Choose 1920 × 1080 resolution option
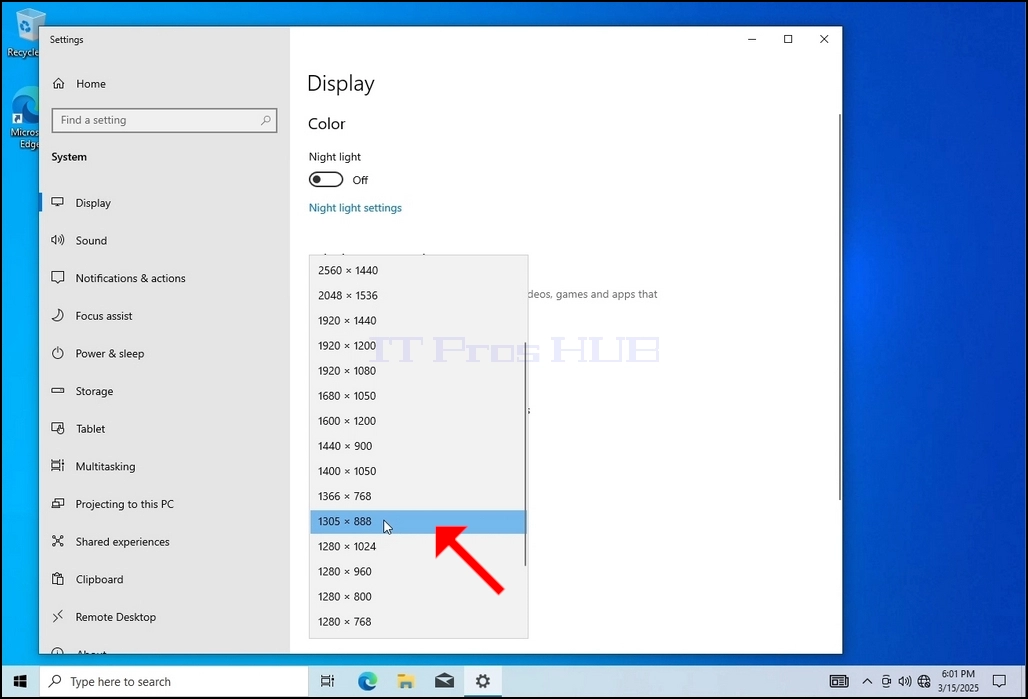 pyautogui.click(x=418, y=371)
